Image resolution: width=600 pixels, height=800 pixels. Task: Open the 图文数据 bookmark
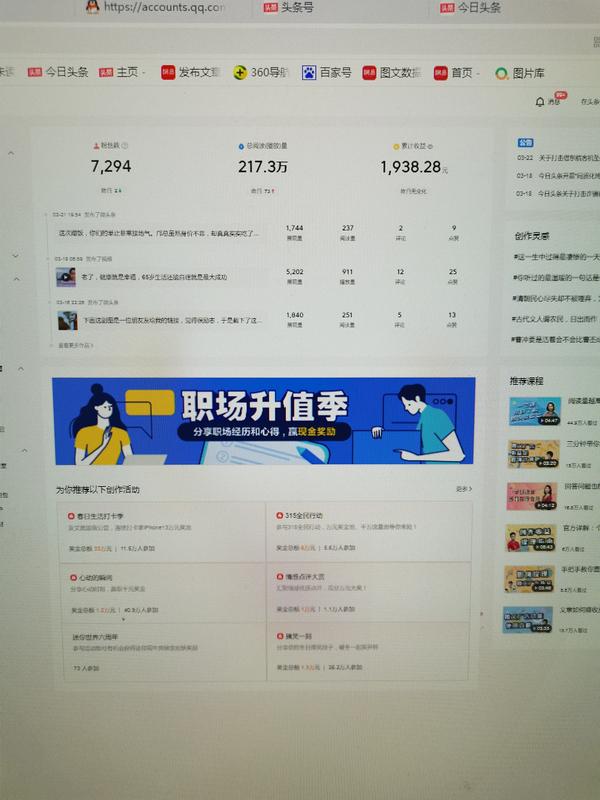point(392,73)
